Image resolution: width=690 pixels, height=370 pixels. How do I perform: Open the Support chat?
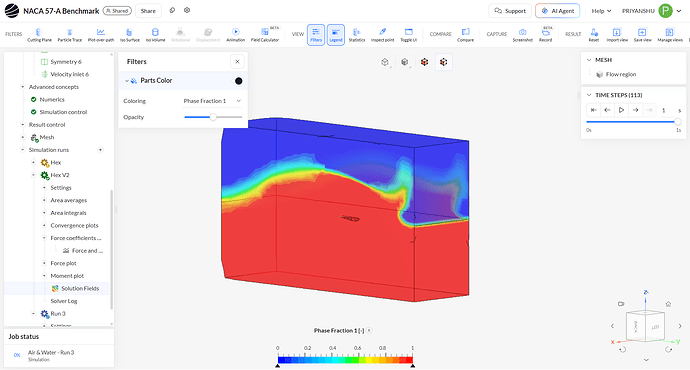point(510,11)
